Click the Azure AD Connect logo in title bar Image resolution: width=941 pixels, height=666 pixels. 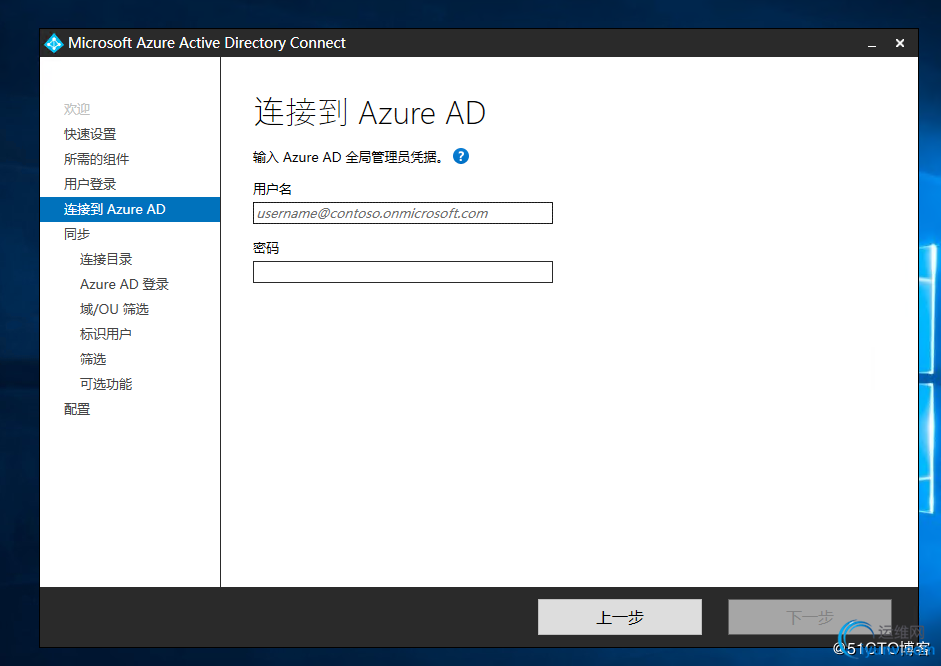point(54,43)
